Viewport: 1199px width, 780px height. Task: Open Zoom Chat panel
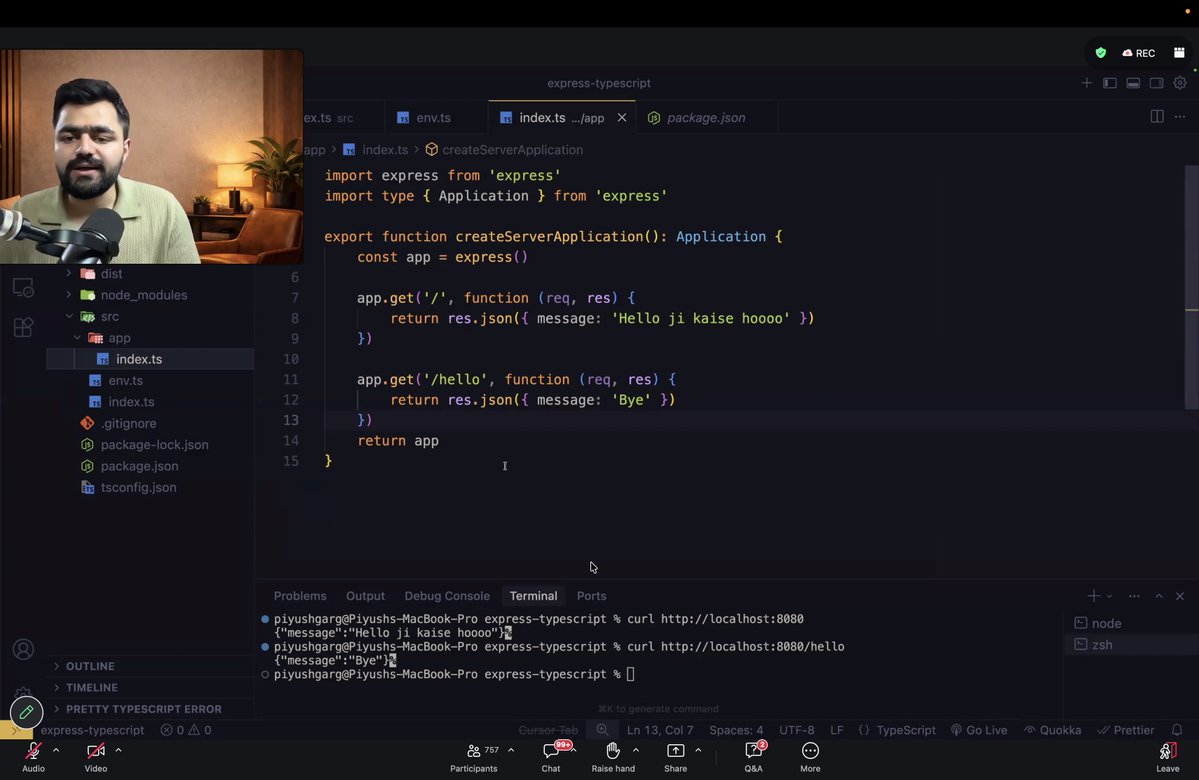[x=551, y=756]
